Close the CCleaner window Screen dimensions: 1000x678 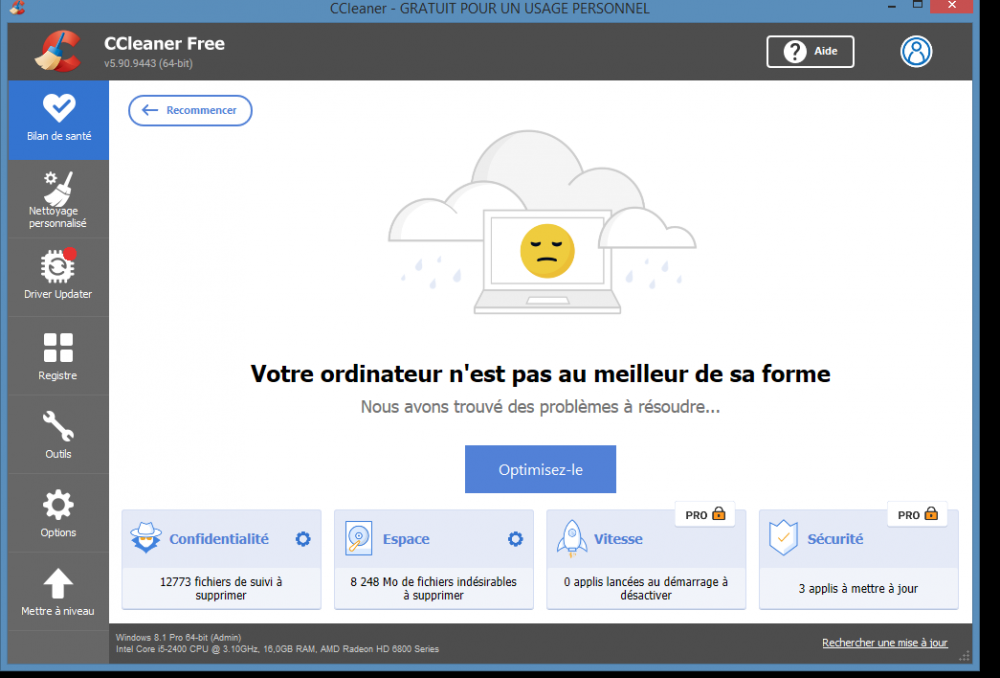(x=952, y=6)
